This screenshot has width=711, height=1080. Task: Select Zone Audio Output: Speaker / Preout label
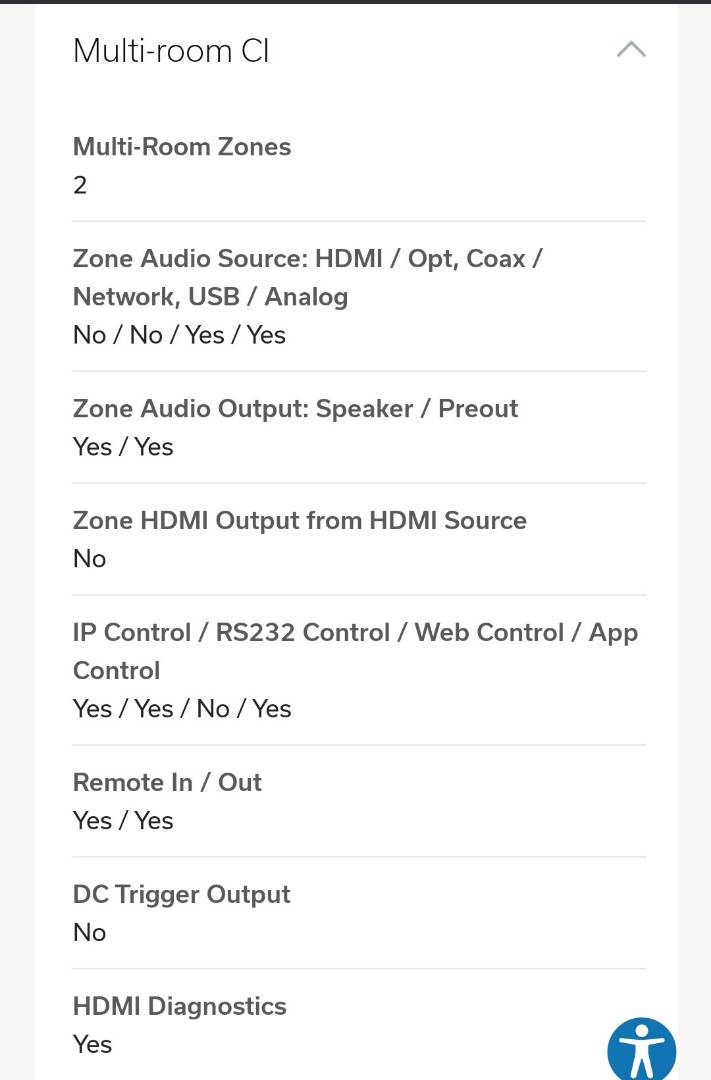[295, 408]
